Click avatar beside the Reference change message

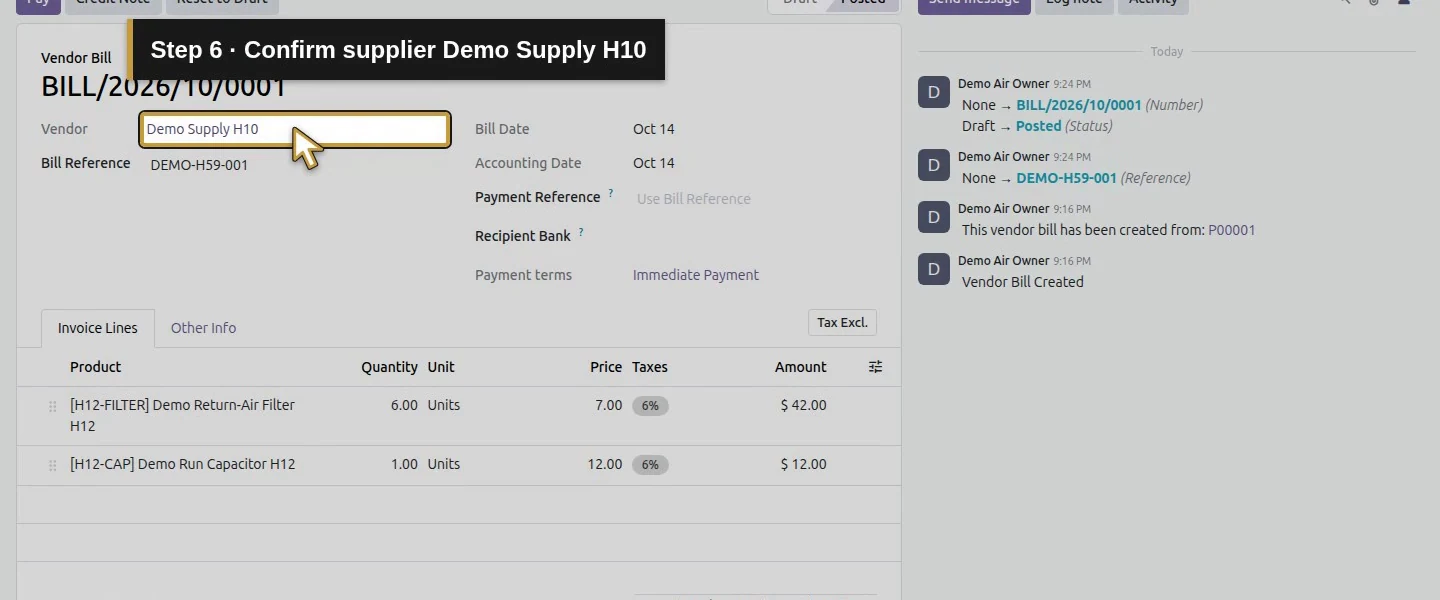pos(933,165)
